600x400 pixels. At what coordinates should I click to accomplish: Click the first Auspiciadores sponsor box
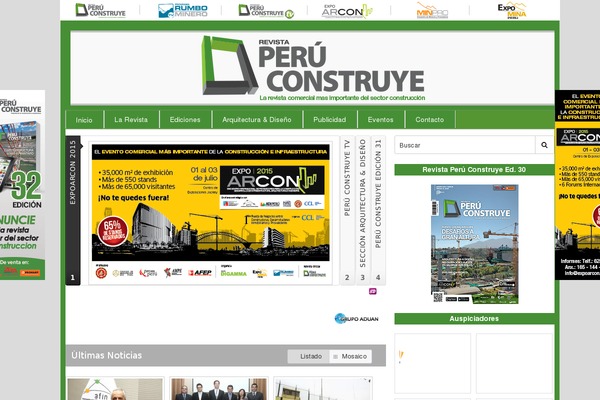433,363
